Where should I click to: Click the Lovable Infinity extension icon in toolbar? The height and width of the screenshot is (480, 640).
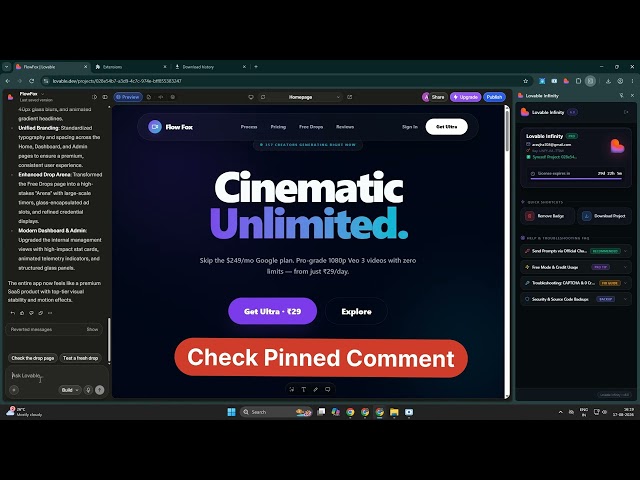(566, 81)
